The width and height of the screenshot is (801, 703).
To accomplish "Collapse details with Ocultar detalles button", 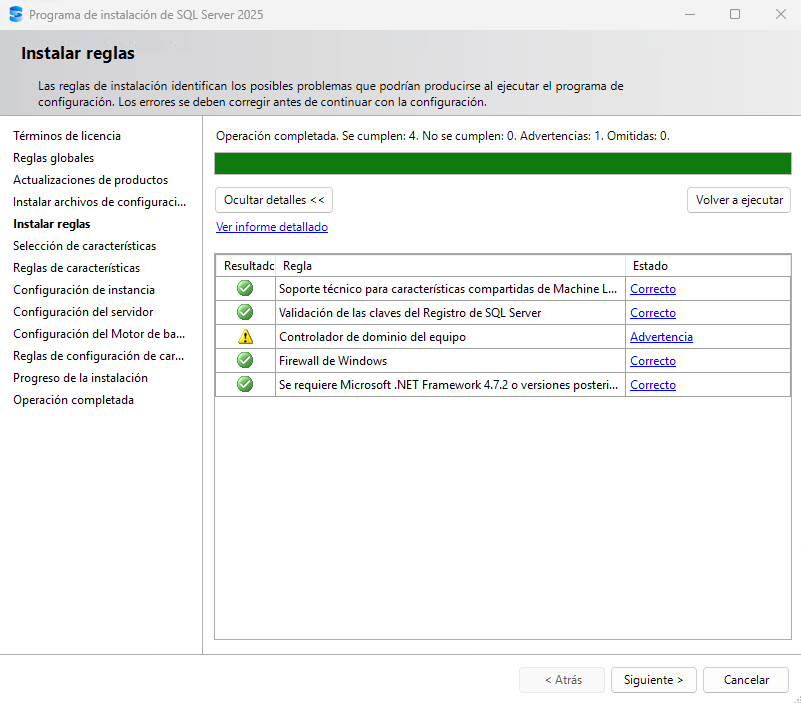I will click(x=274, y=200).
